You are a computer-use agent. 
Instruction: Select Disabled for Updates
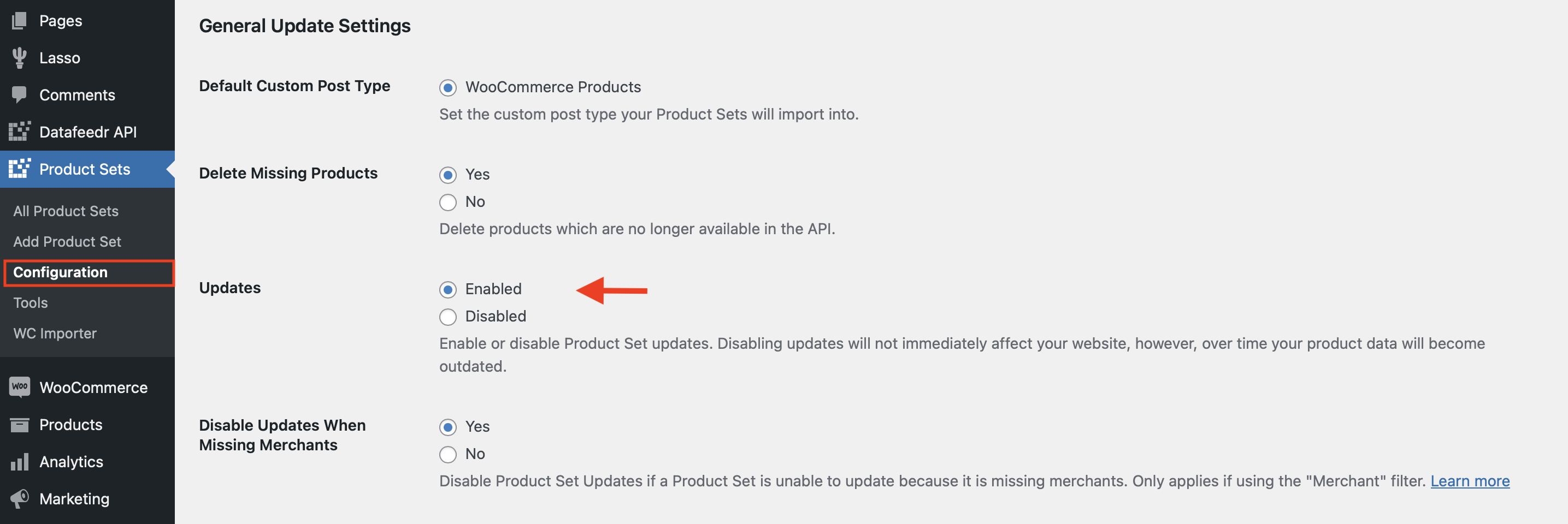448,317
